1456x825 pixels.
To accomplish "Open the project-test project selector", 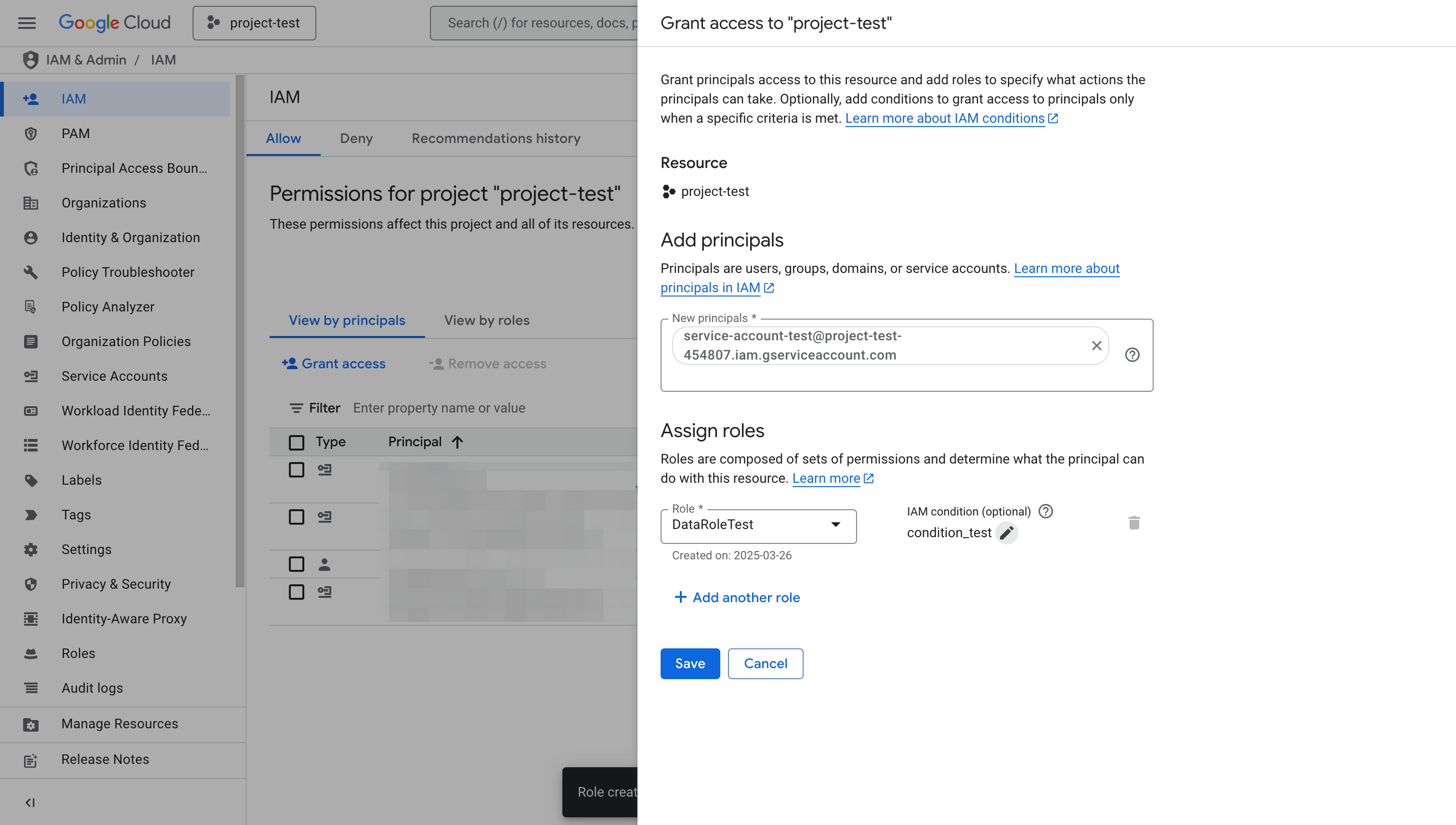I will click(254, 23).
